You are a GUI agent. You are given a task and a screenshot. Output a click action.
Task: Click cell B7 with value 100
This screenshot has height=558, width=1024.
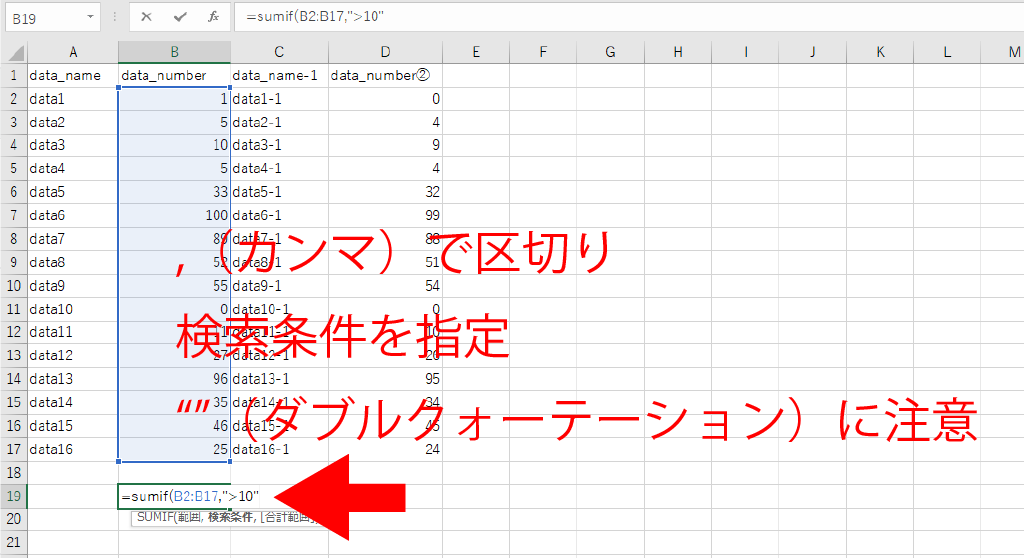[x=174, y=215]
